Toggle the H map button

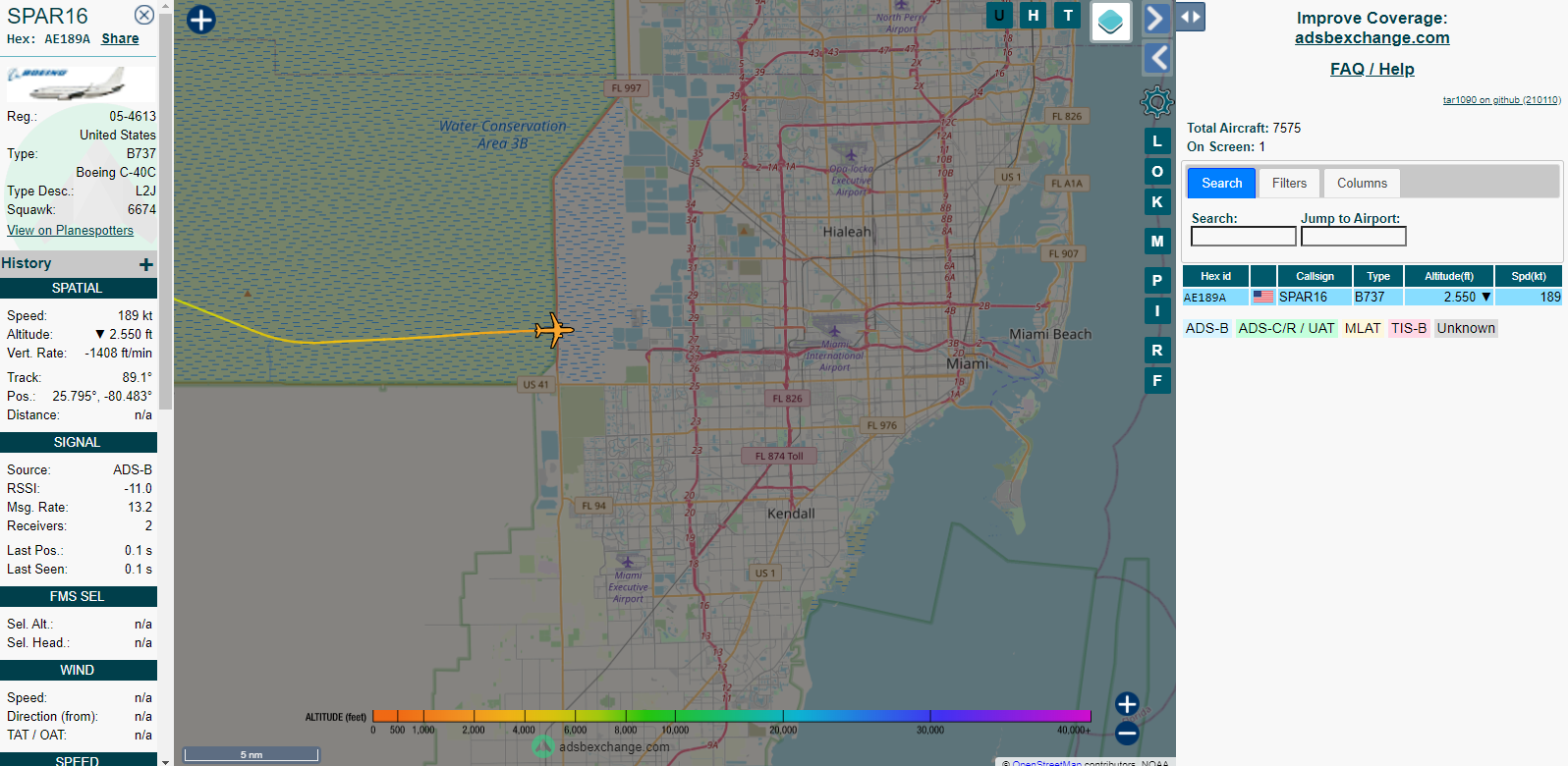pyautogui.click(x=1033, y=15)
